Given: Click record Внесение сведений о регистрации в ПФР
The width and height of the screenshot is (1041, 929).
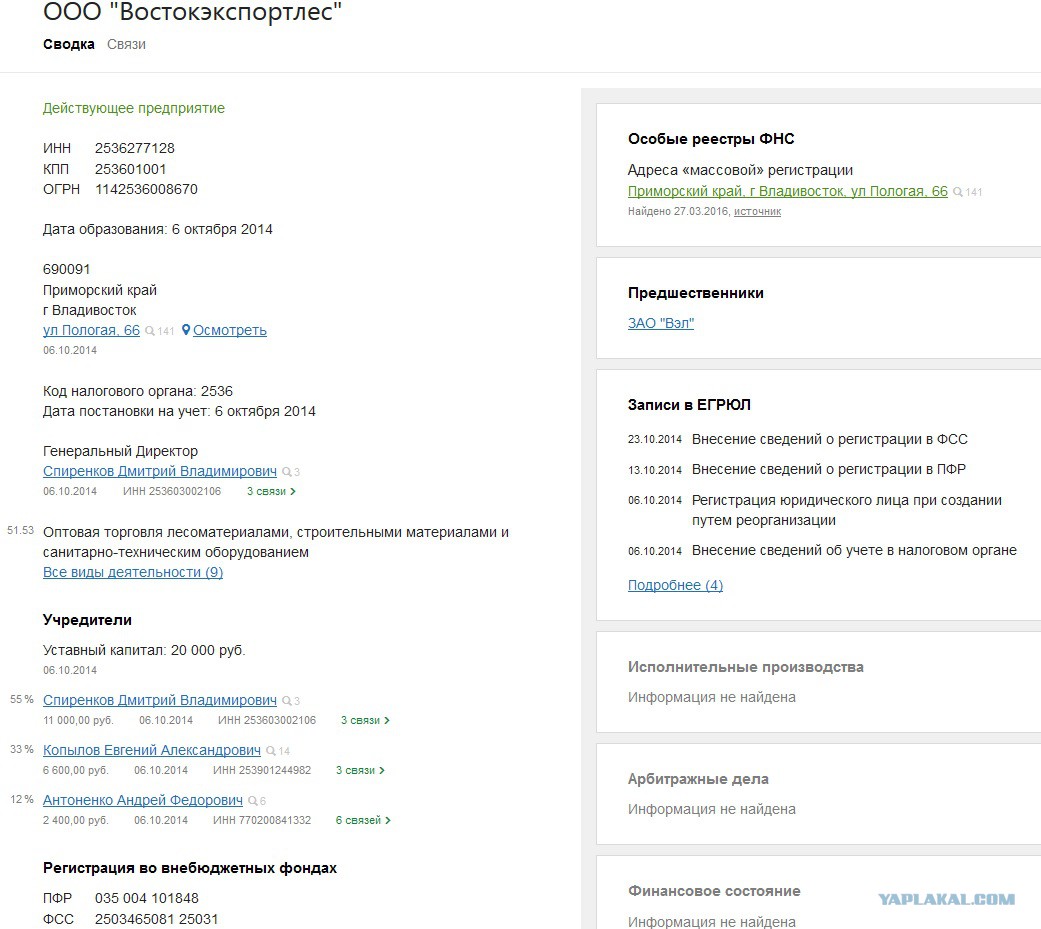Looking at the screenshot, I should pyautogui.click(x=829, y=469).
